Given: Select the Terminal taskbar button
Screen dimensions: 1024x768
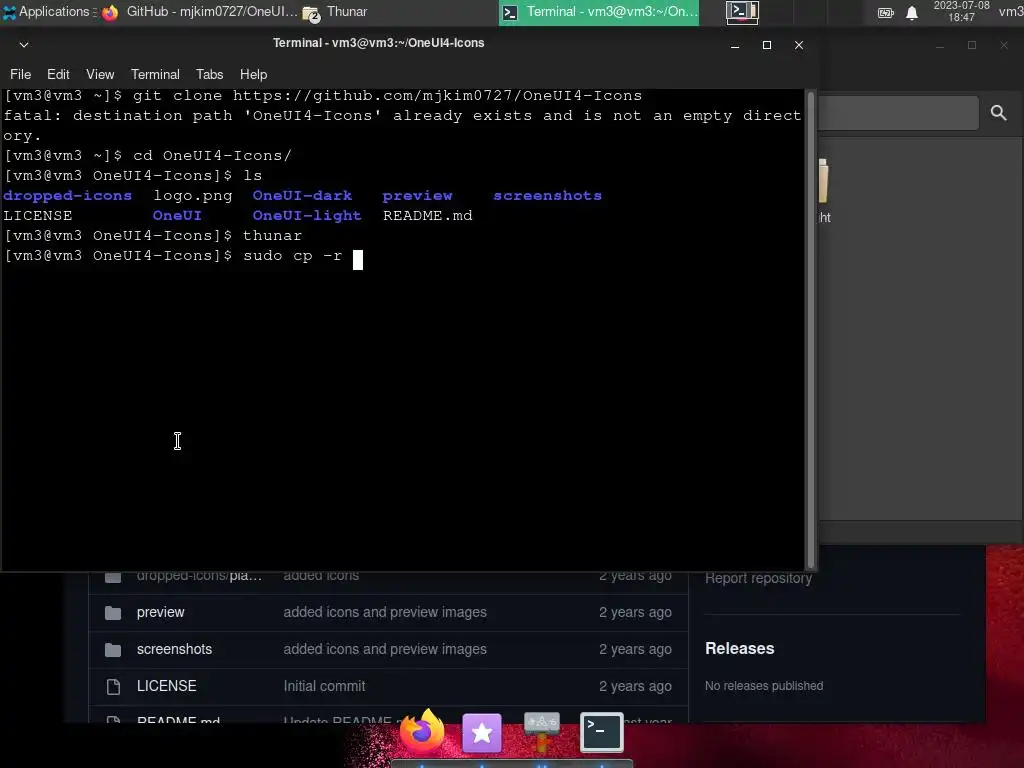Looking at the screenshot, I should point(599,12).
